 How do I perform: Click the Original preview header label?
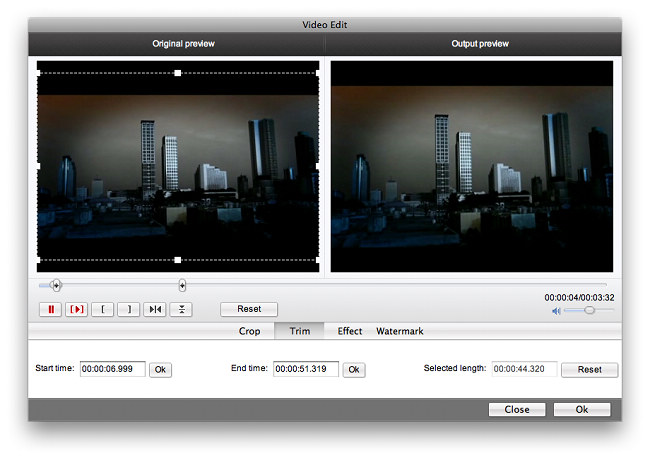click(x=183, y=44)
